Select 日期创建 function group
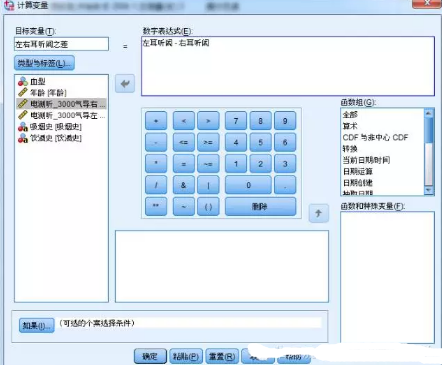442x365 pixels. [x=358, y=183]
